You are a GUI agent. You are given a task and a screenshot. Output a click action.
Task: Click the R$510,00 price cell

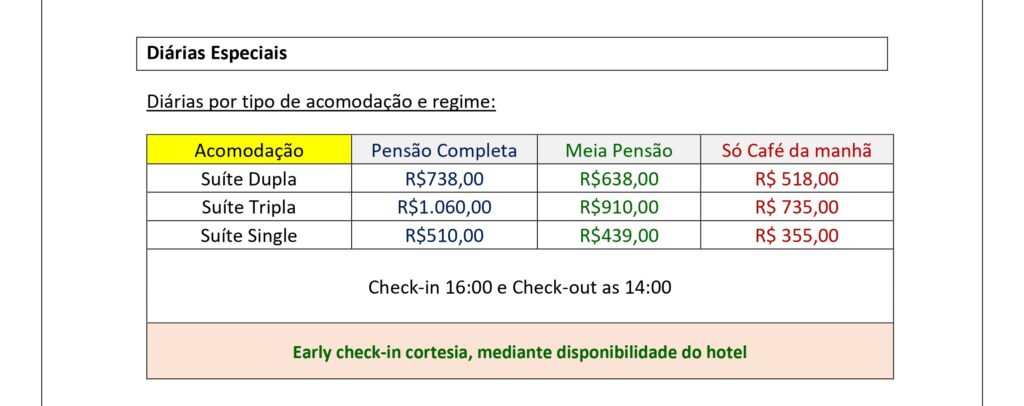tap(444, 236)
